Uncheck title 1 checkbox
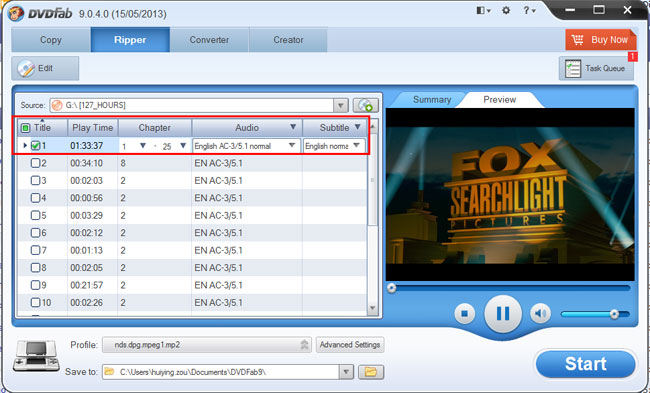This screenshot has width=650, height=393. [36, 146]
